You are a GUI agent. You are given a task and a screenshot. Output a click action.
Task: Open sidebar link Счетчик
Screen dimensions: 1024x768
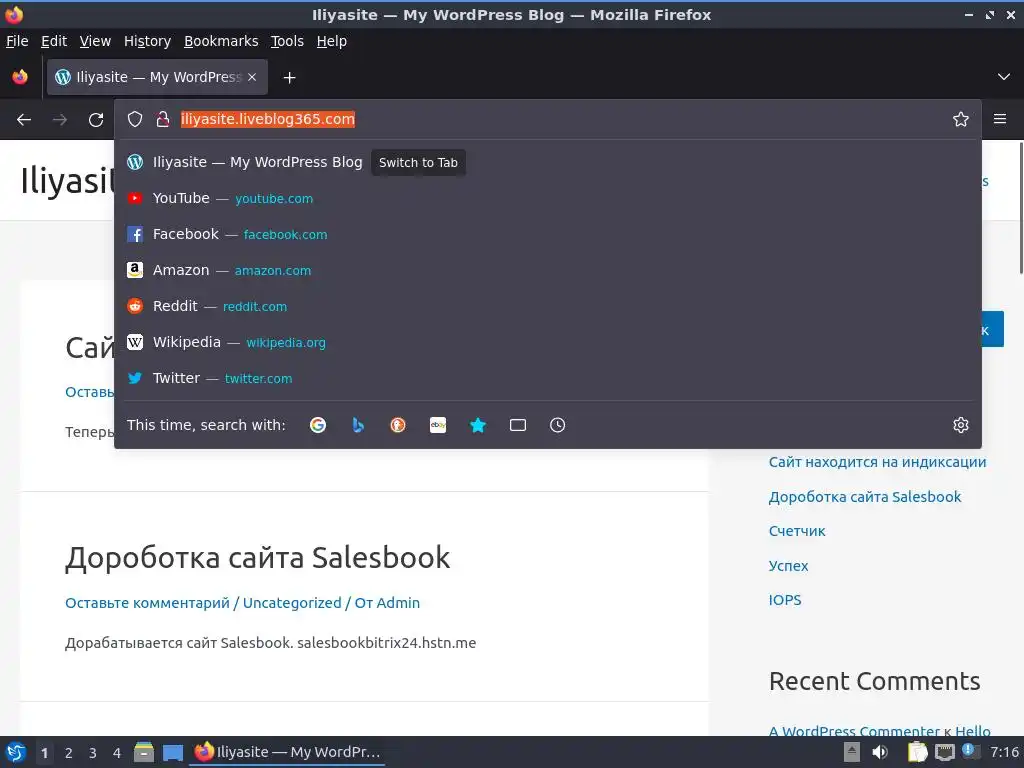coord(797,531)
